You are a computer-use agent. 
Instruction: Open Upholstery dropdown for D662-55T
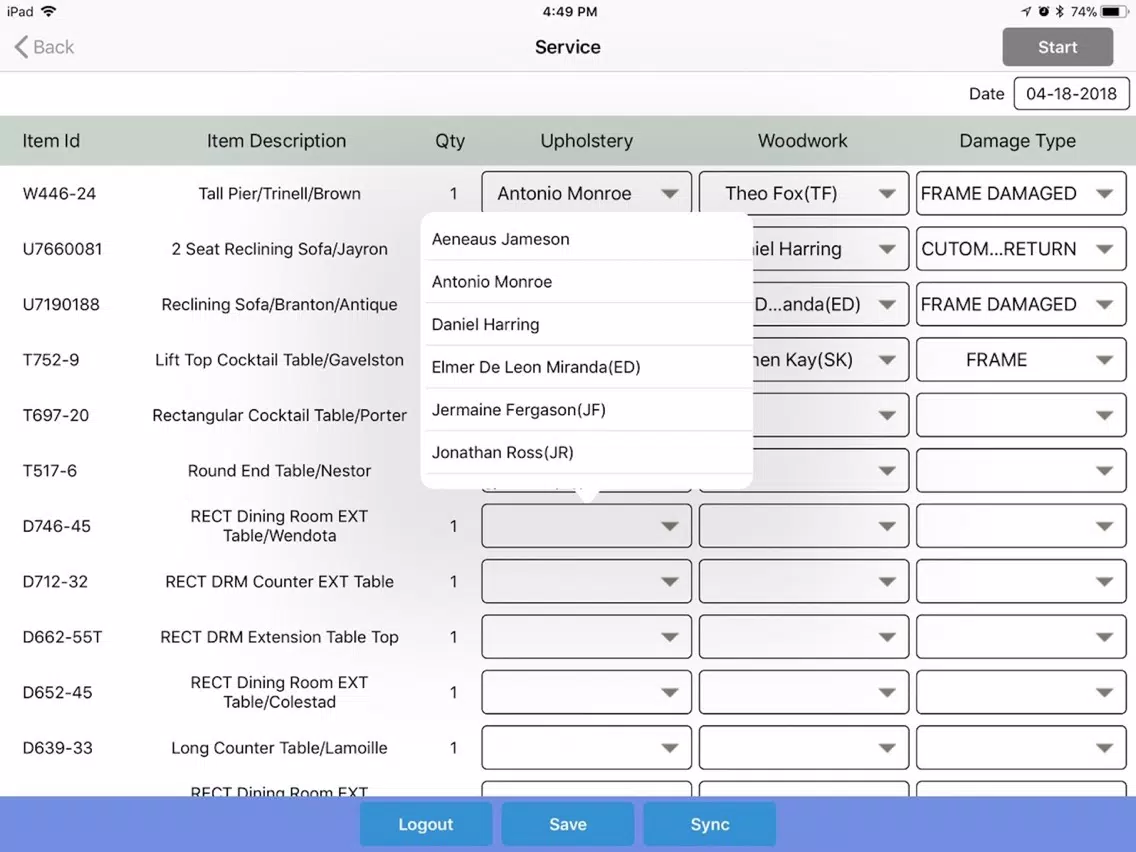coord(586,637)
